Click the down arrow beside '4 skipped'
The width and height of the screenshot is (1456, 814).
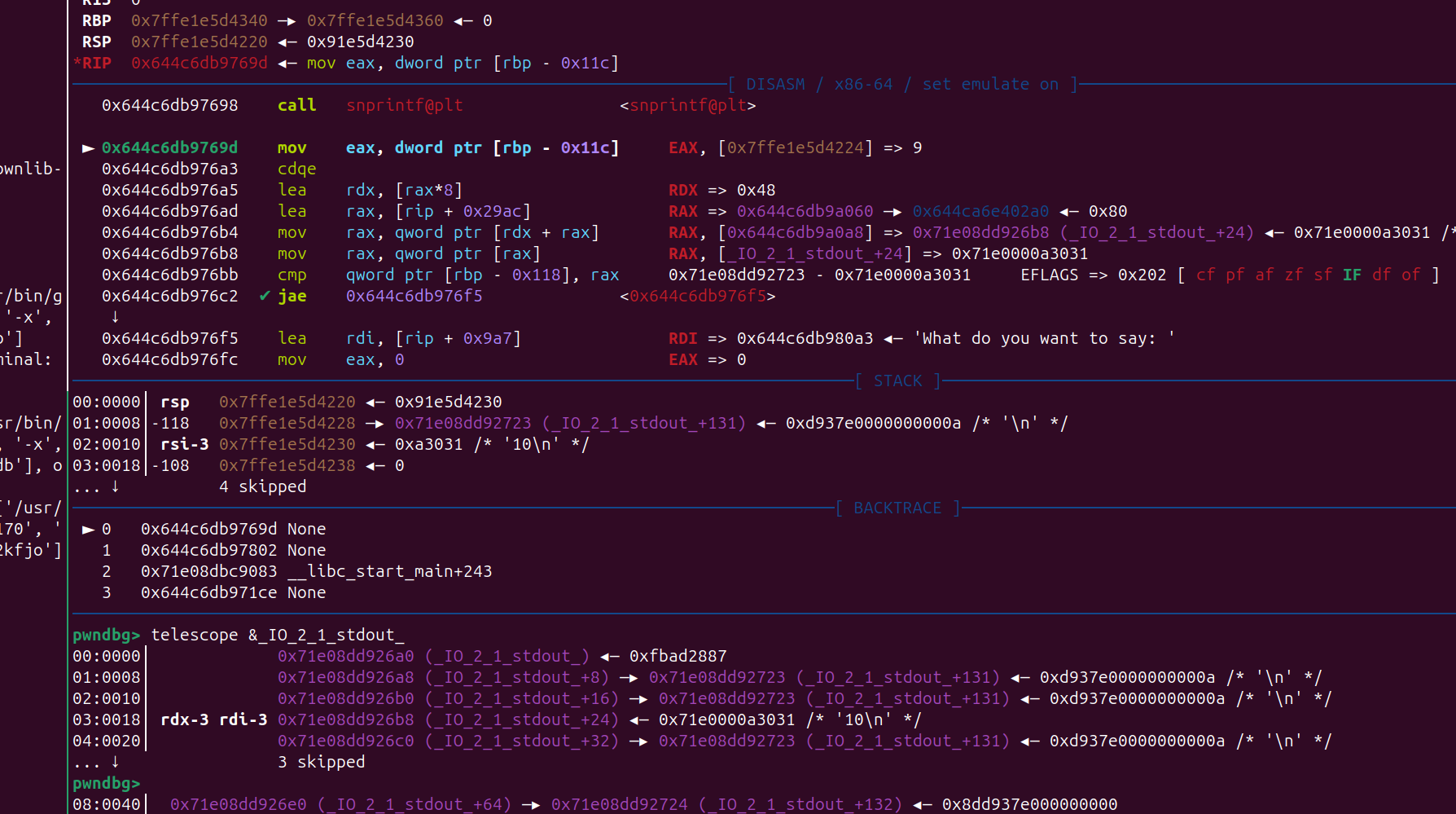coord(115,486)
